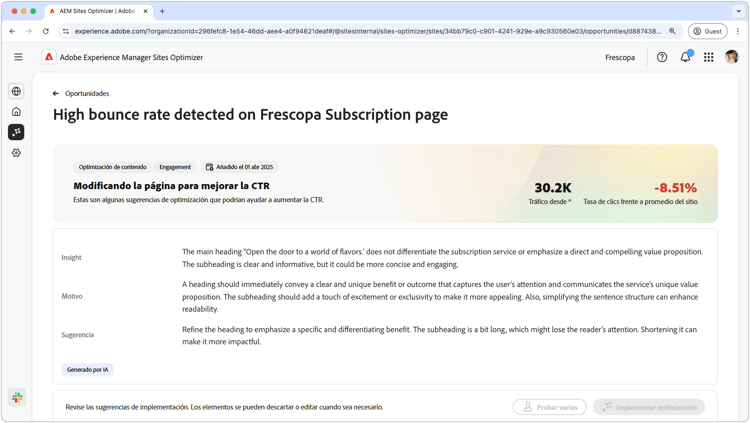
Task: Click the user profile avatar
Action: 732,57
